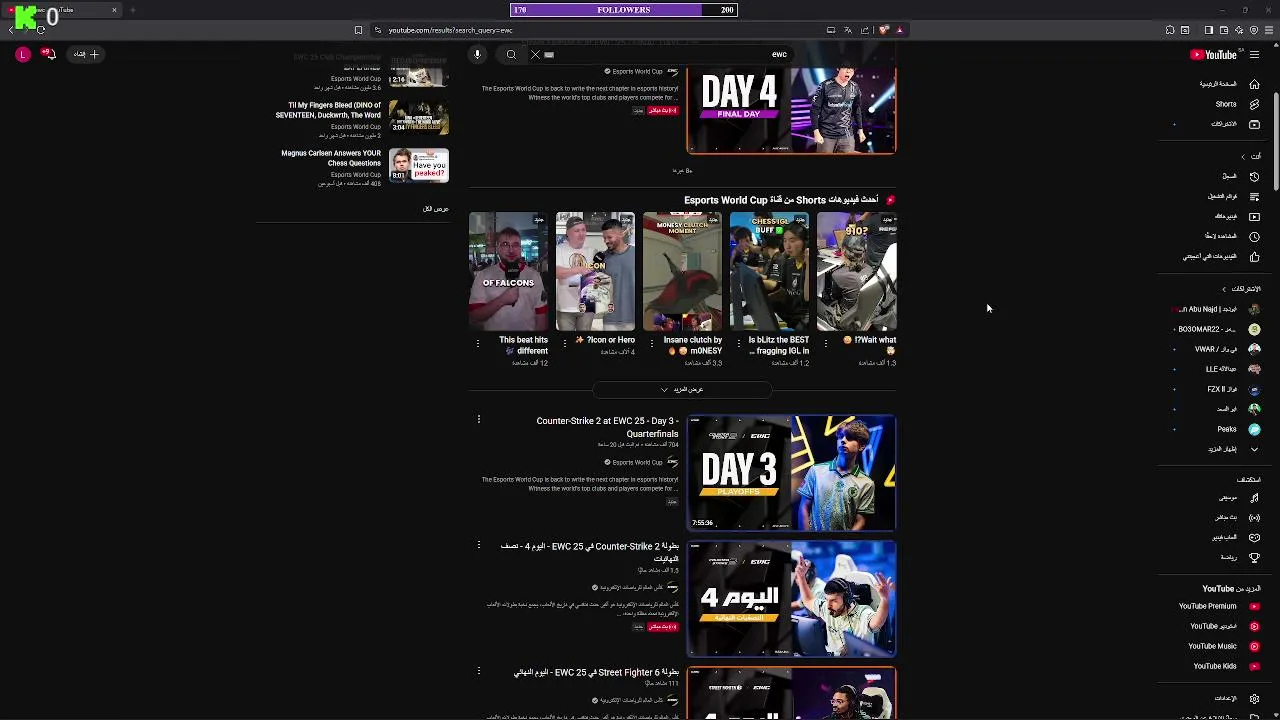Open the account avatar menu
Image resolution: width=1280 pixels, height=720 pixels.
point(22,54)
